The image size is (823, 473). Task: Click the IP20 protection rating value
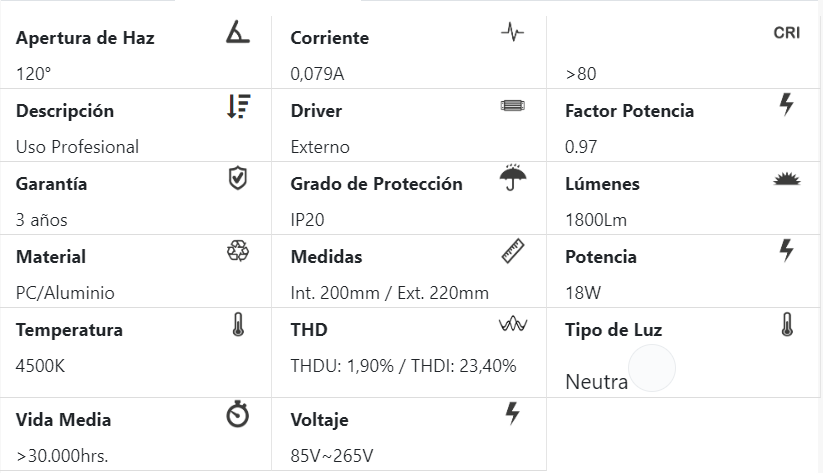pos(307,220)
